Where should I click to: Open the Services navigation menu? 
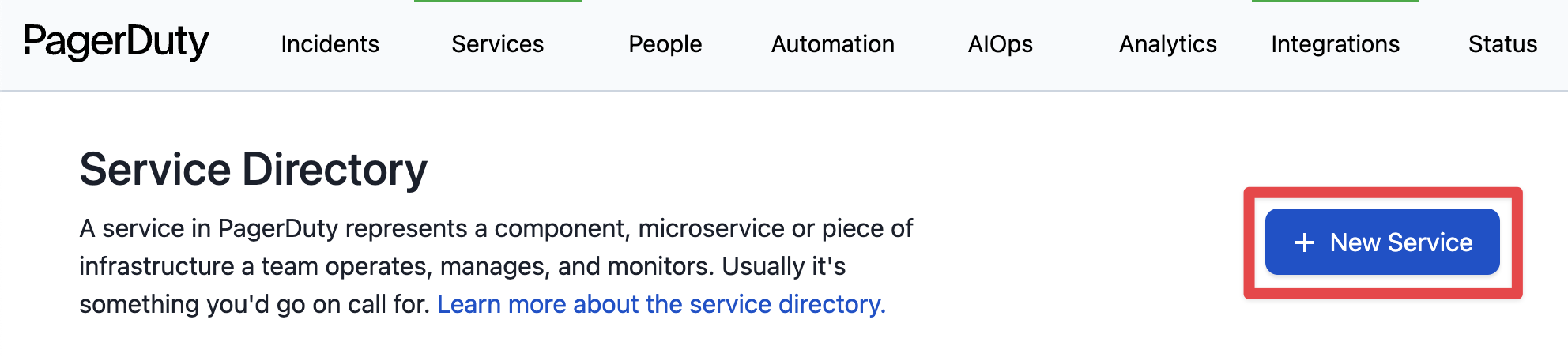pos(497,44)
